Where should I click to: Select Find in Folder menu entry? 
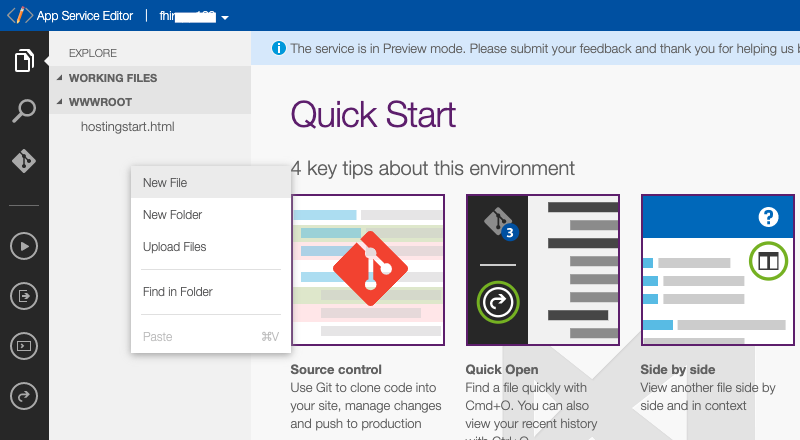pyautogui.click(x=211, y=292)
